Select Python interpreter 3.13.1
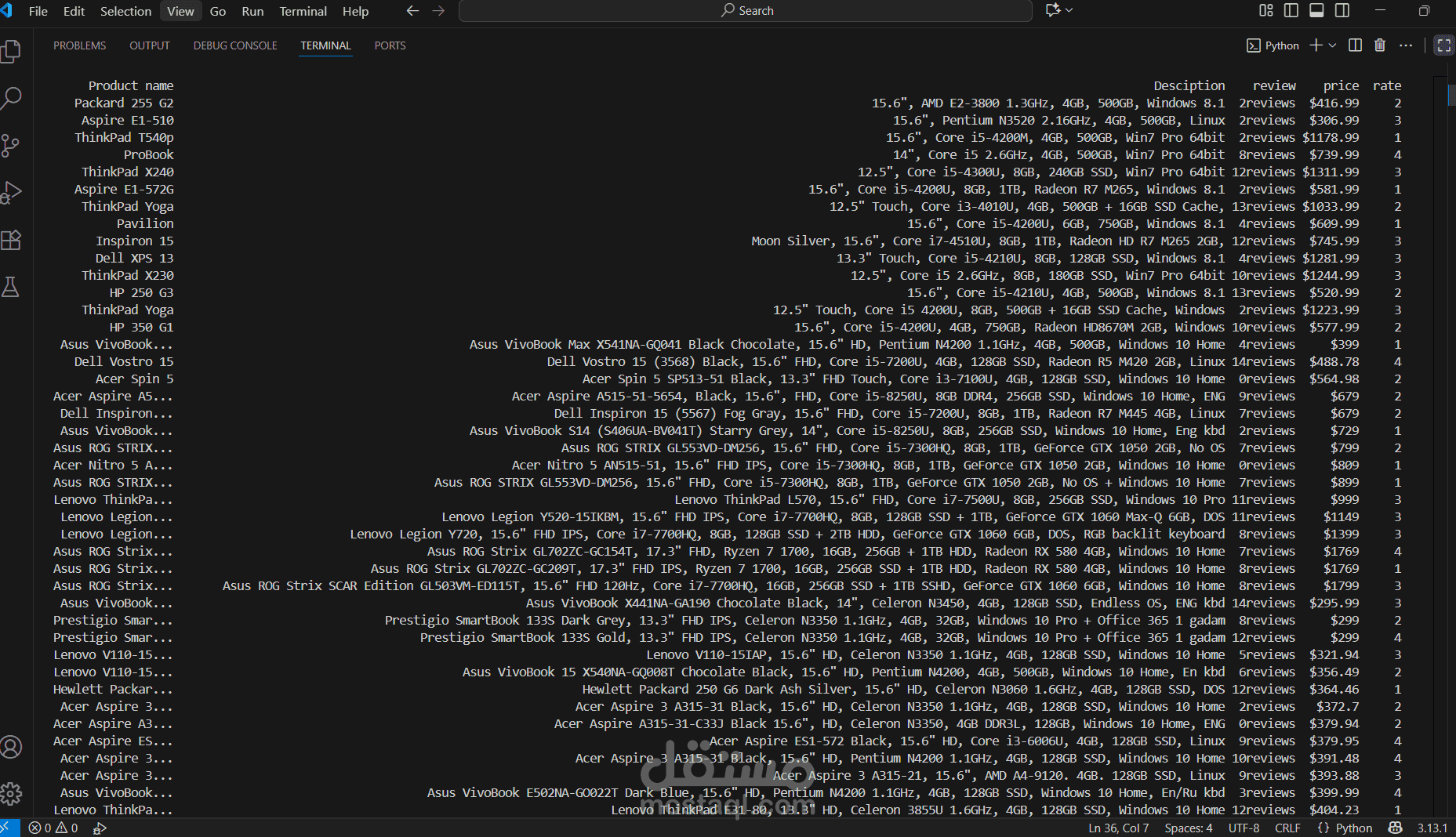This screenshot has height=837, width=1456. point(1432,828)
